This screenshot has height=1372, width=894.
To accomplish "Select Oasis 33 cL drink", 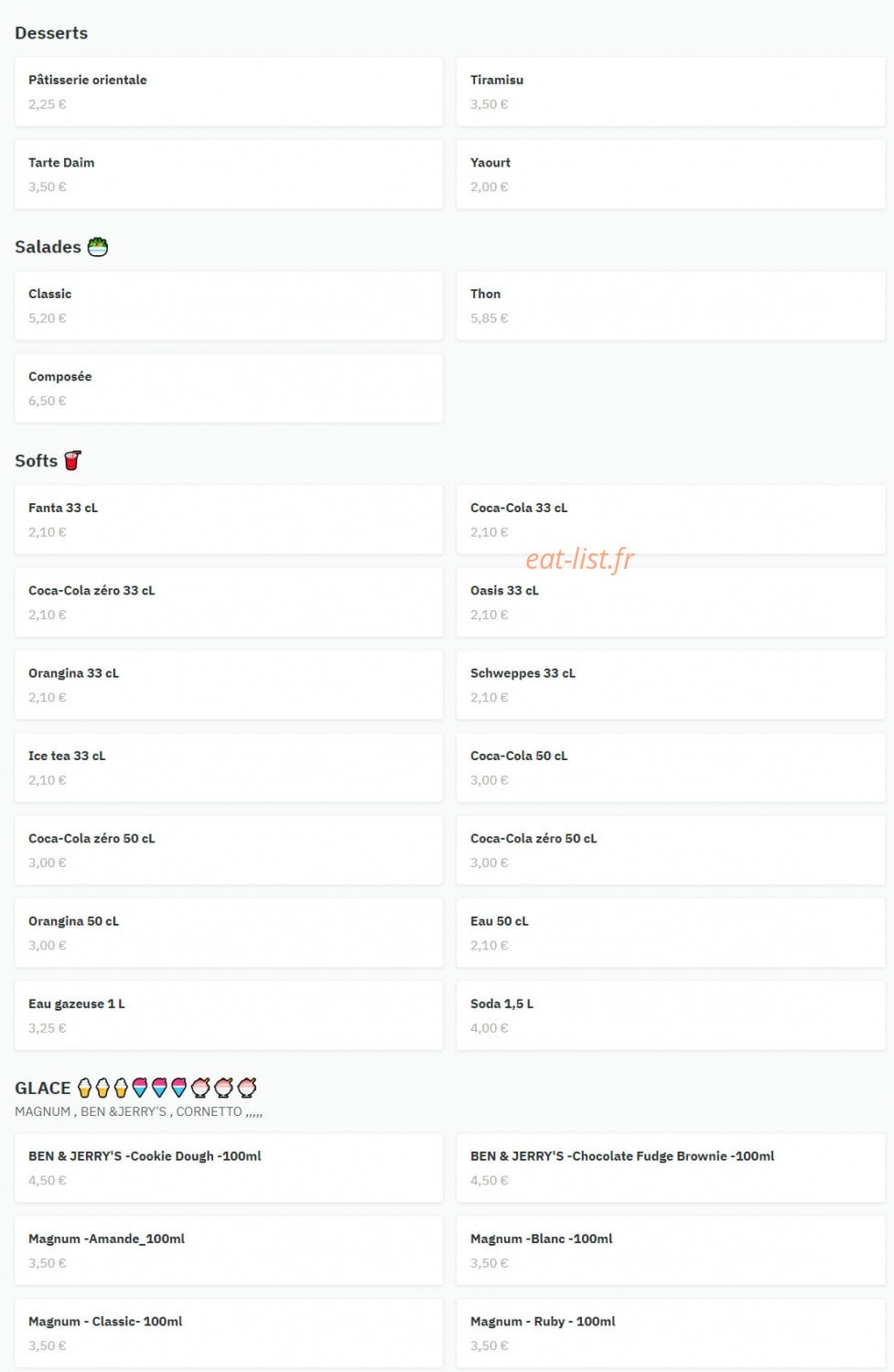I will pos(671,602).
